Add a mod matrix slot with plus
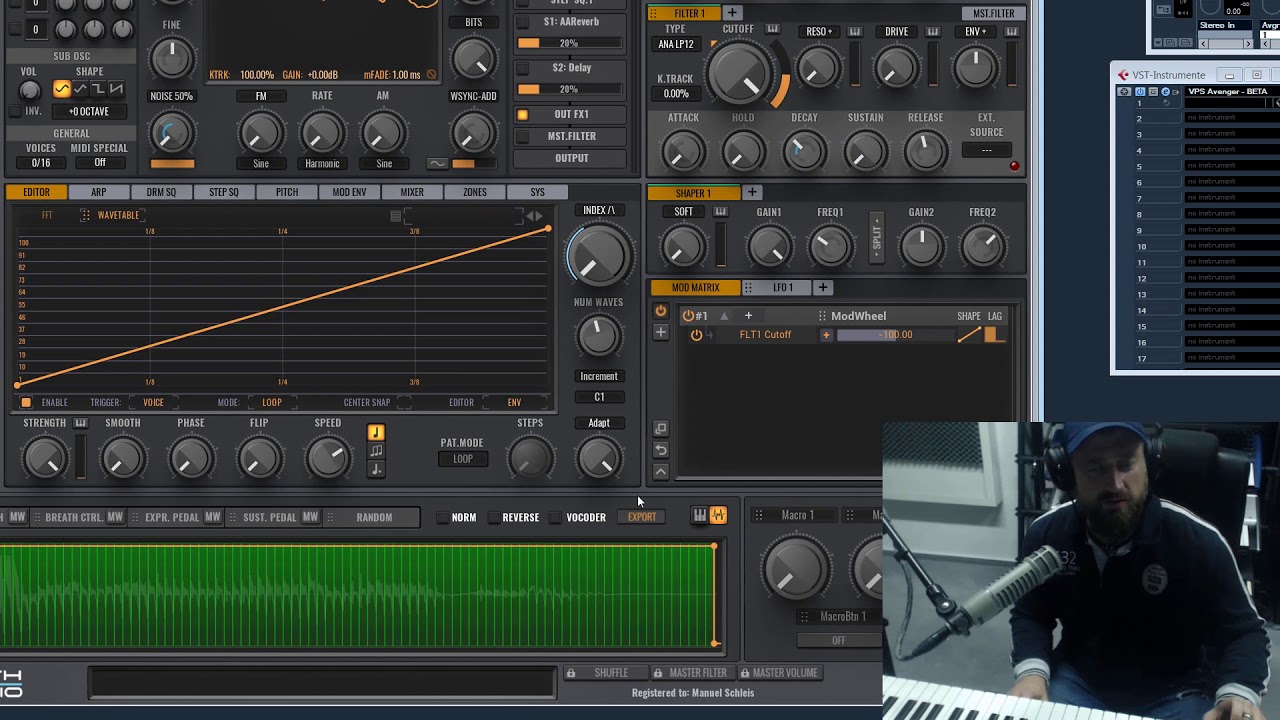This screenshot has width=1280, height=720. (x=661, y=333)
